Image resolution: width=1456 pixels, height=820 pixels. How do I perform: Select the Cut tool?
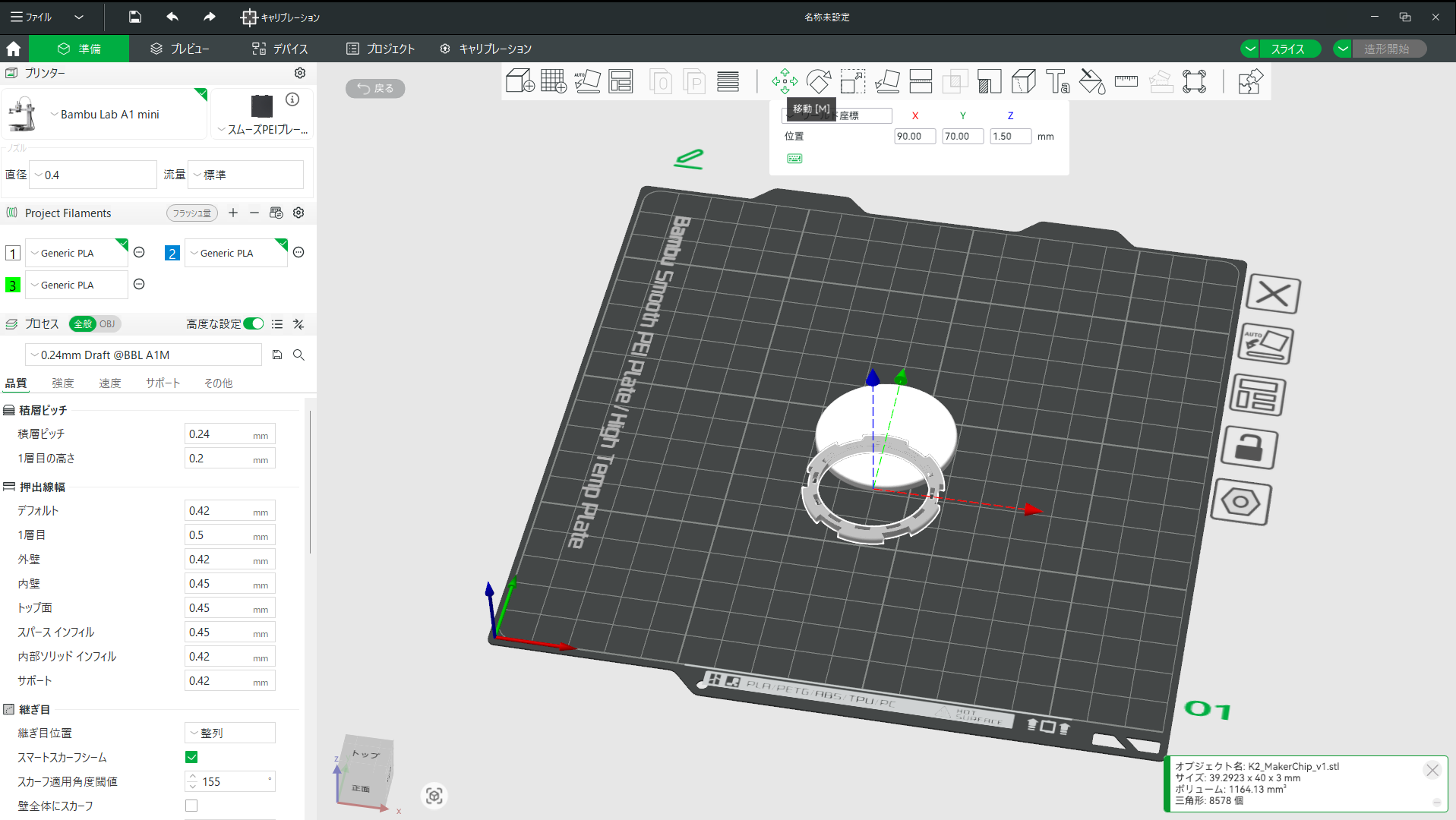click(x=921, y=81)
